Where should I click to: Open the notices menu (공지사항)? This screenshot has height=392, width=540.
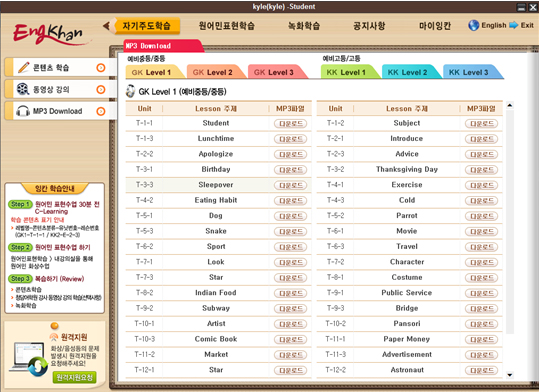point(369,26)
